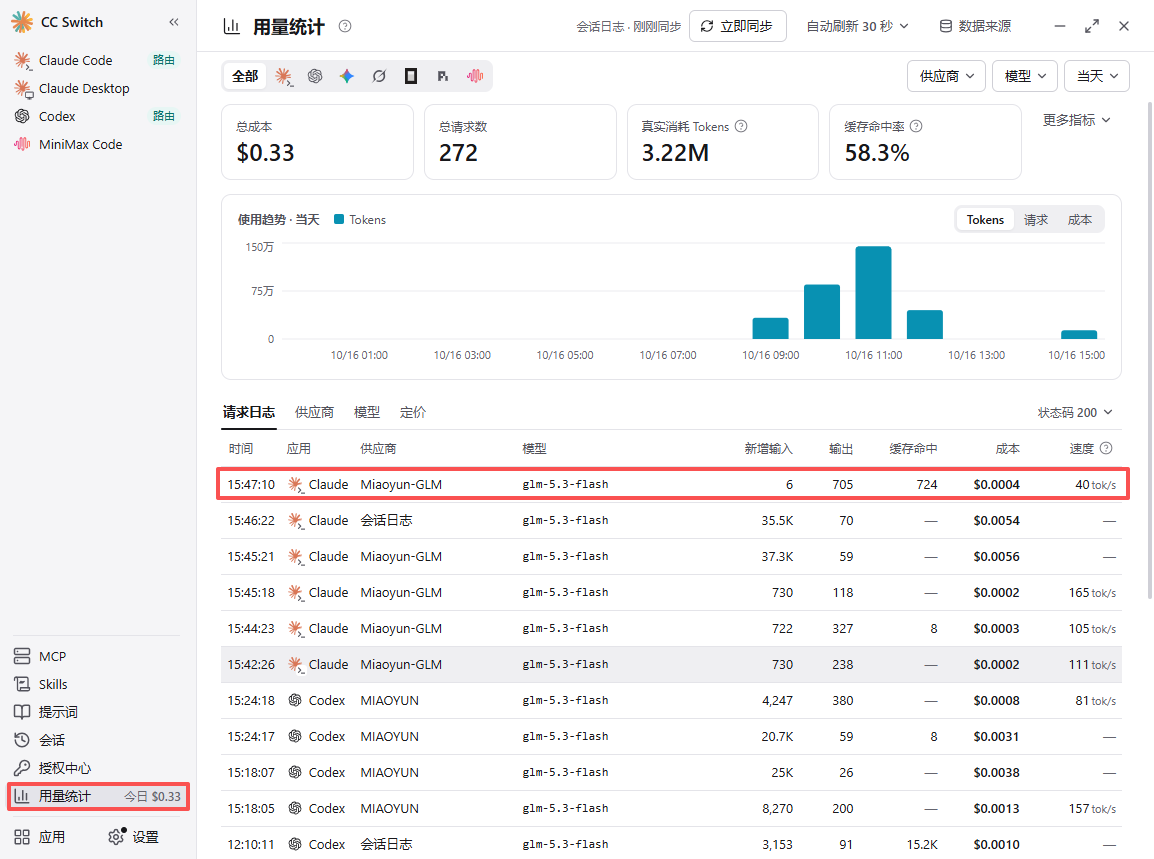Screen dimensions: 1154x859
Task: Open Claude Desktop in the sidebar
Action: point(96,88)
